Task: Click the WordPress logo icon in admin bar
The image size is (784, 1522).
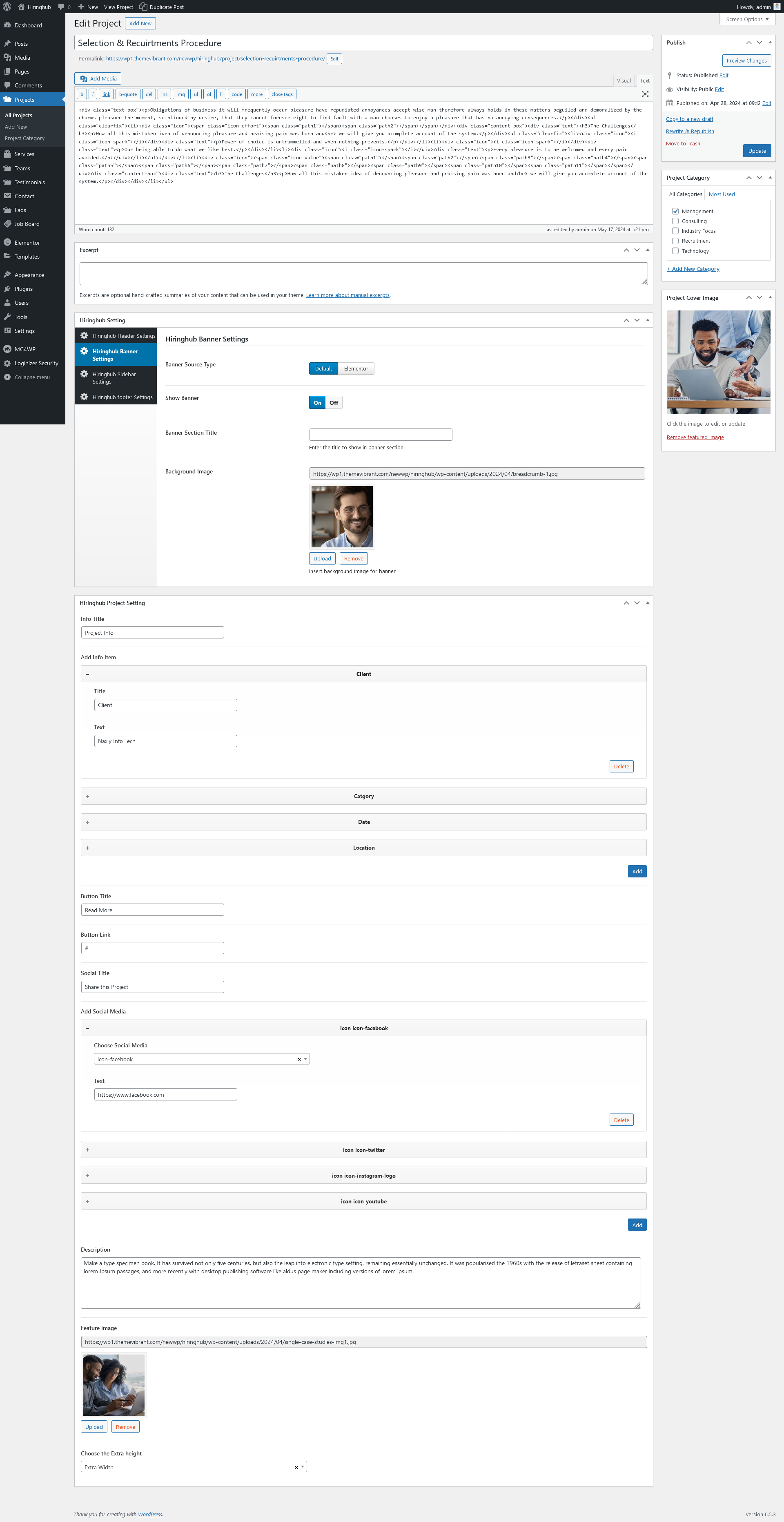Action: pos(7,7)
